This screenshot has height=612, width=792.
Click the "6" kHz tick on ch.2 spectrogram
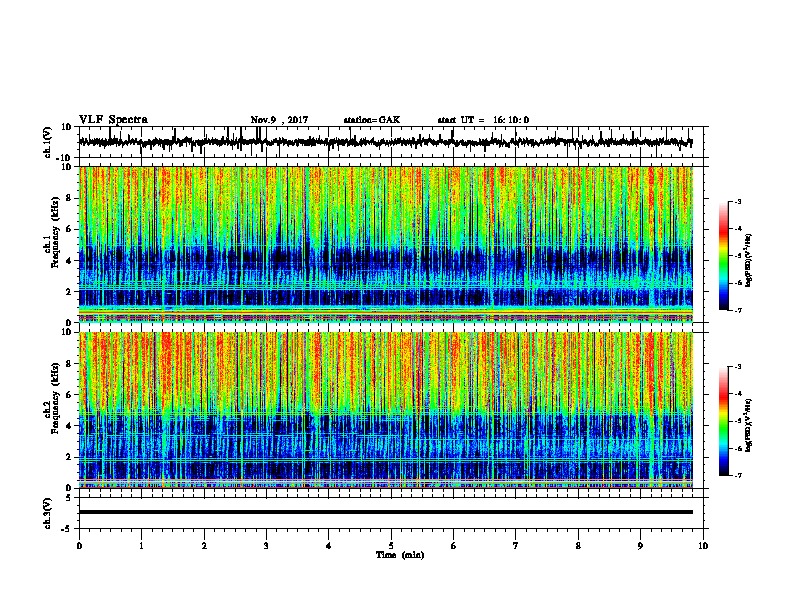click(69, 395)
